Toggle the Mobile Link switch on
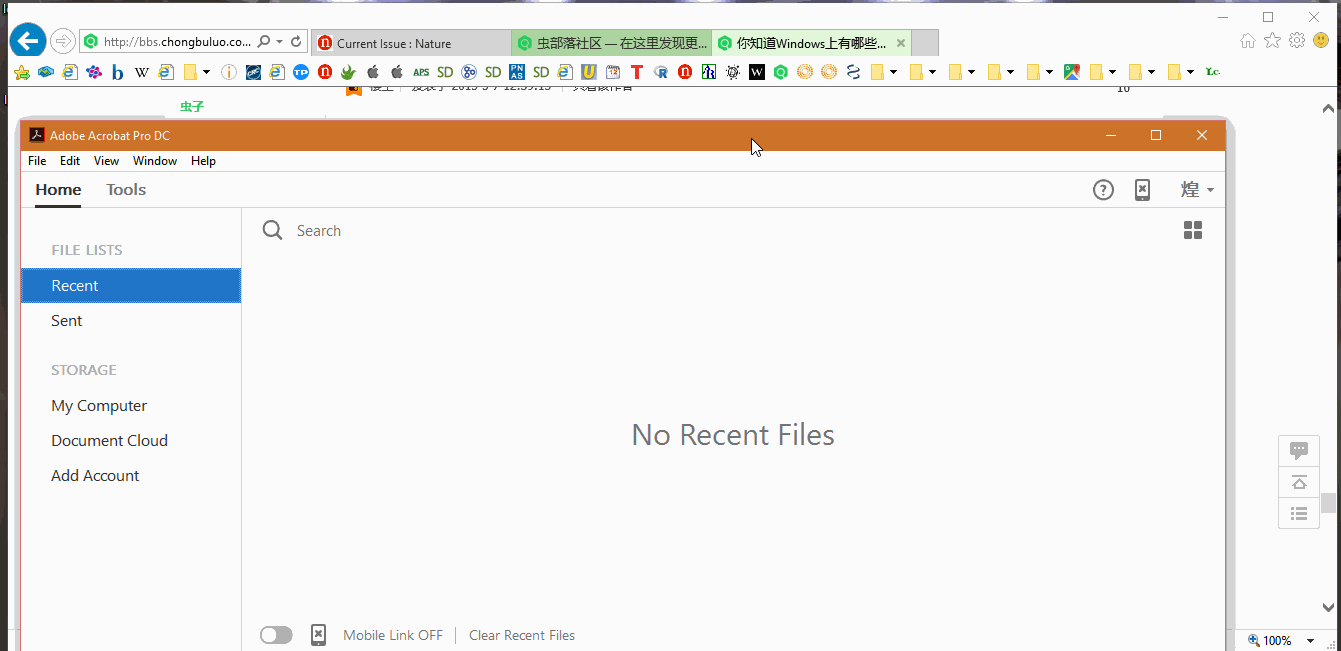The width and height of the screenshot is (1341, 651). click(276, 635)
